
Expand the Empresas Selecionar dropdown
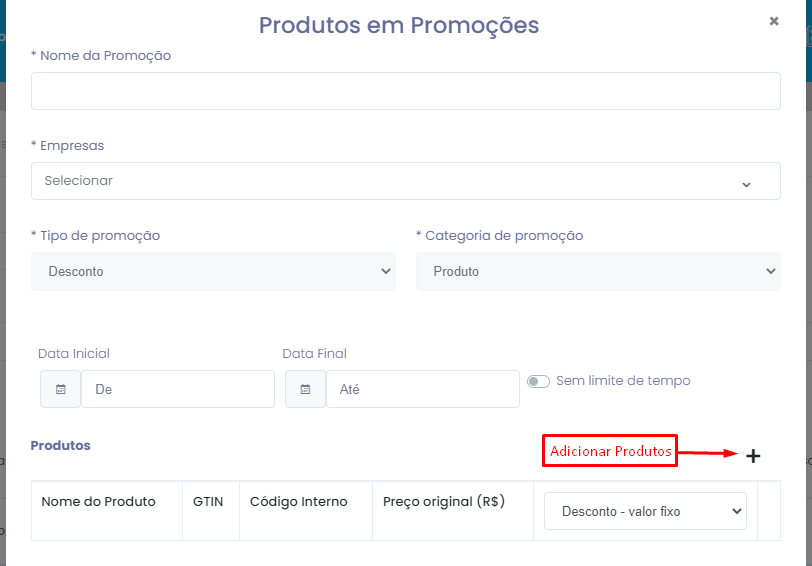pyautogui.click(x=405, y=181)
